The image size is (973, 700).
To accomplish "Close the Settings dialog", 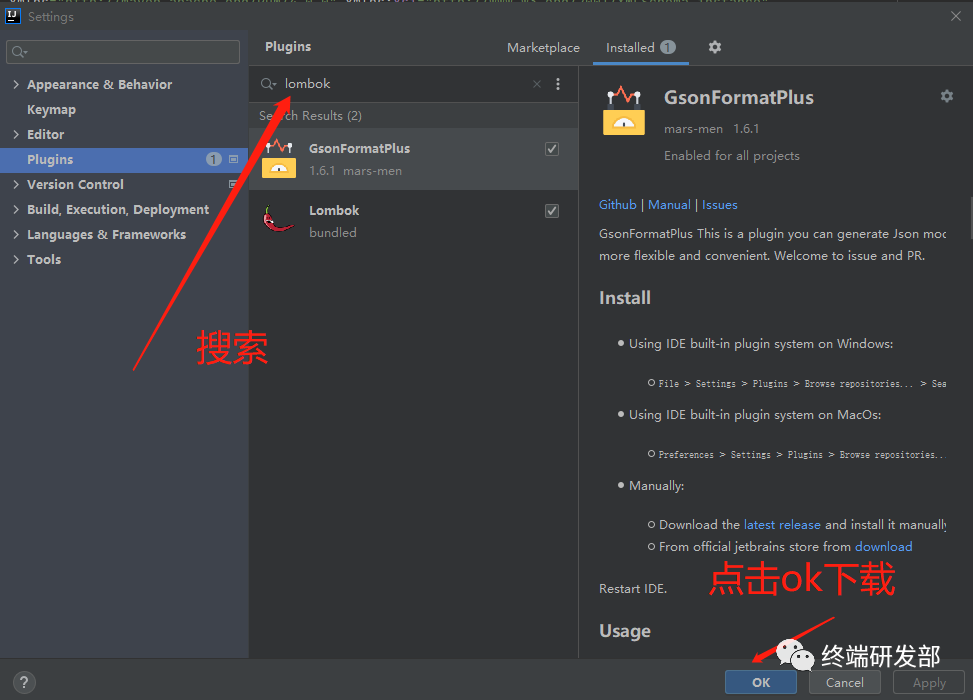I will click(956, 16).
